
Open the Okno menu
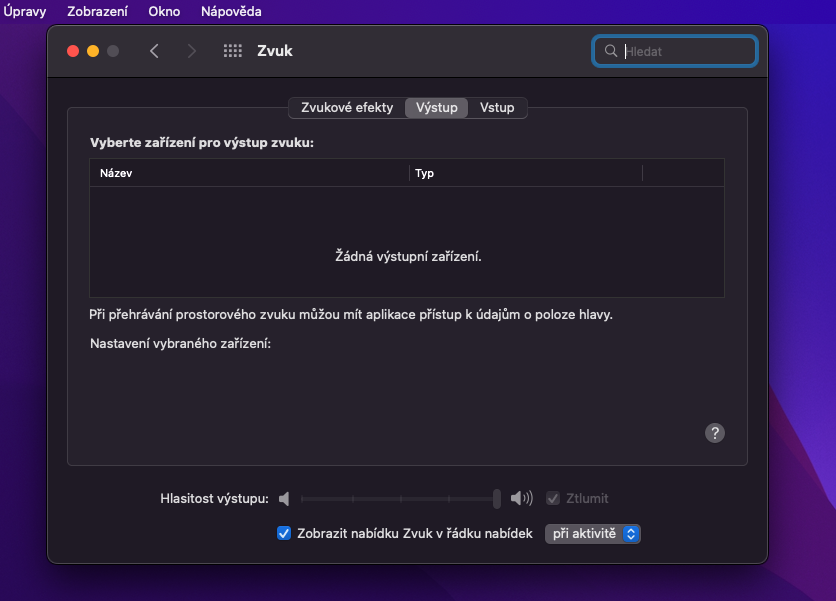pos(164,12)
